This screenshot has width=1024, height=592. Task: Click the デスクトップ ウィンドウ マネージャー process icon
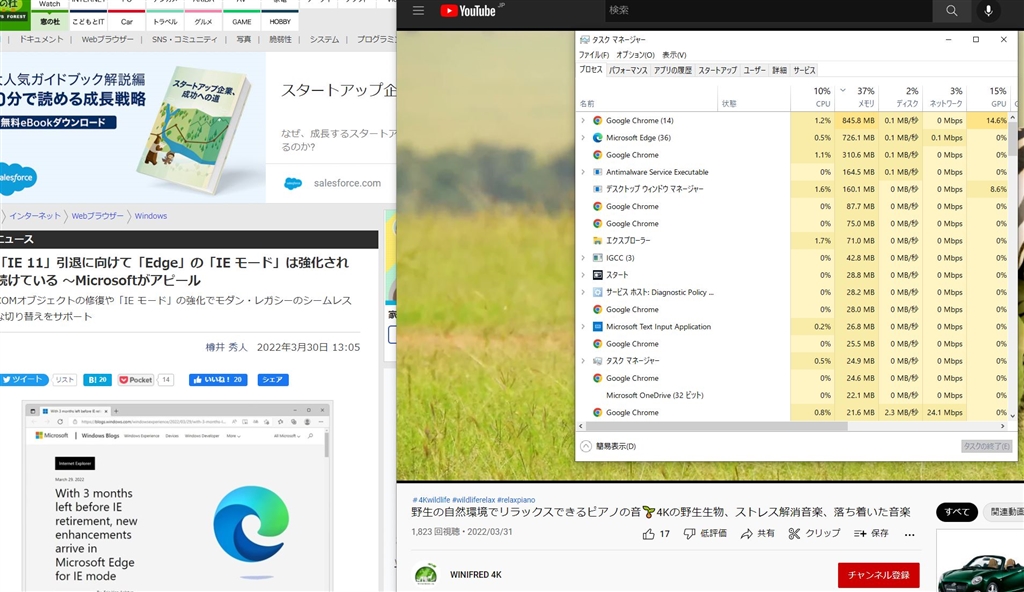597,189
